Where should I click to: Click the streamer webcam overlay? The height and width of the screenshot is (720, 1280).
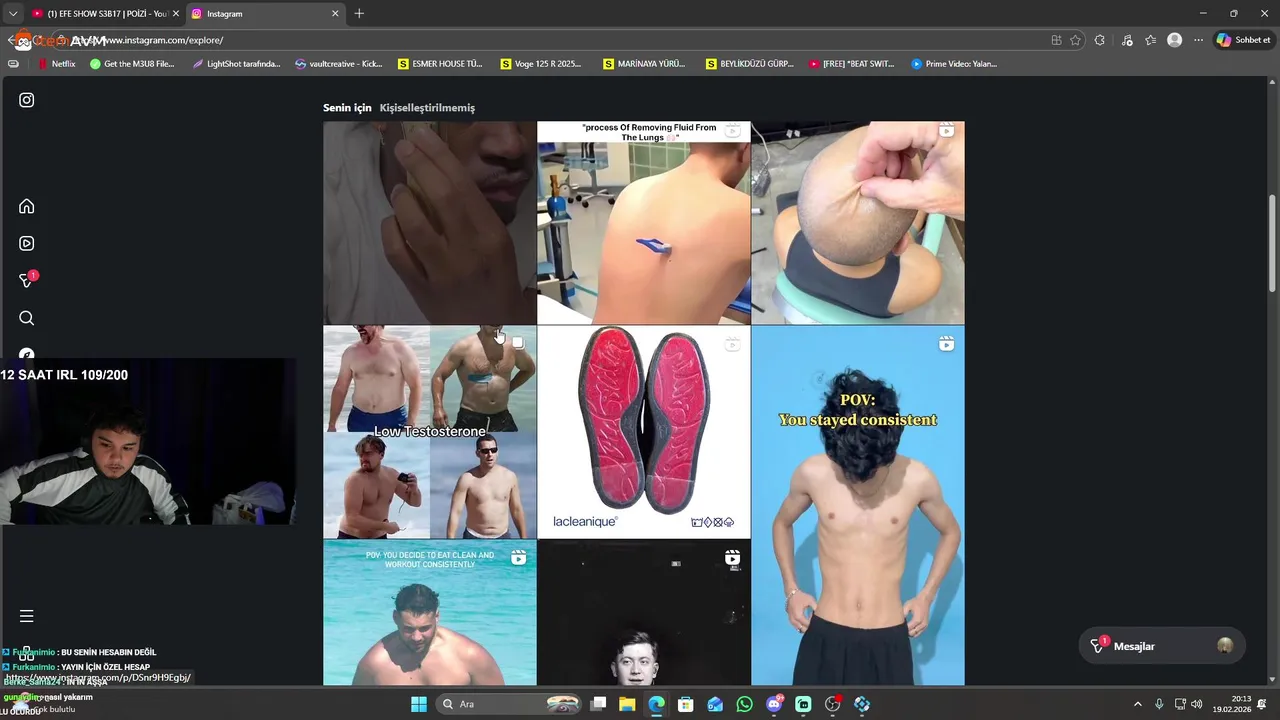(x=148, y=441)
